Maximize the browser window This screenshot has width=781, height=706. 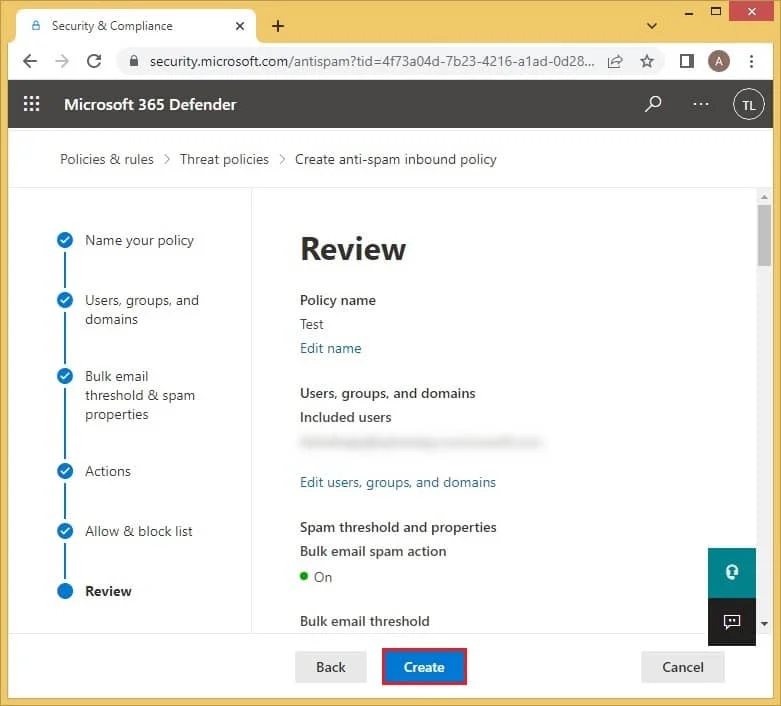coord(716,11)
